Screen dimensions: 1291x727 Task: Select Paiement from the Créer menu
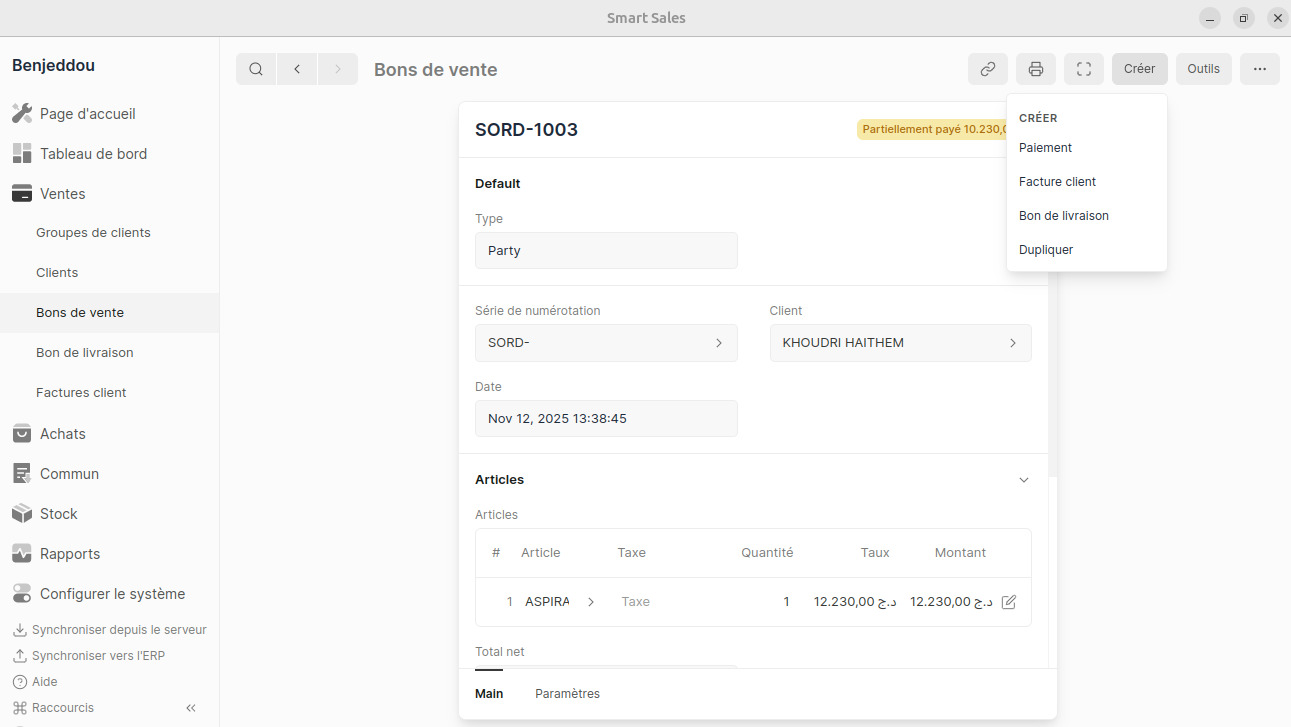pyautogui.click(x=1045, y=148)
